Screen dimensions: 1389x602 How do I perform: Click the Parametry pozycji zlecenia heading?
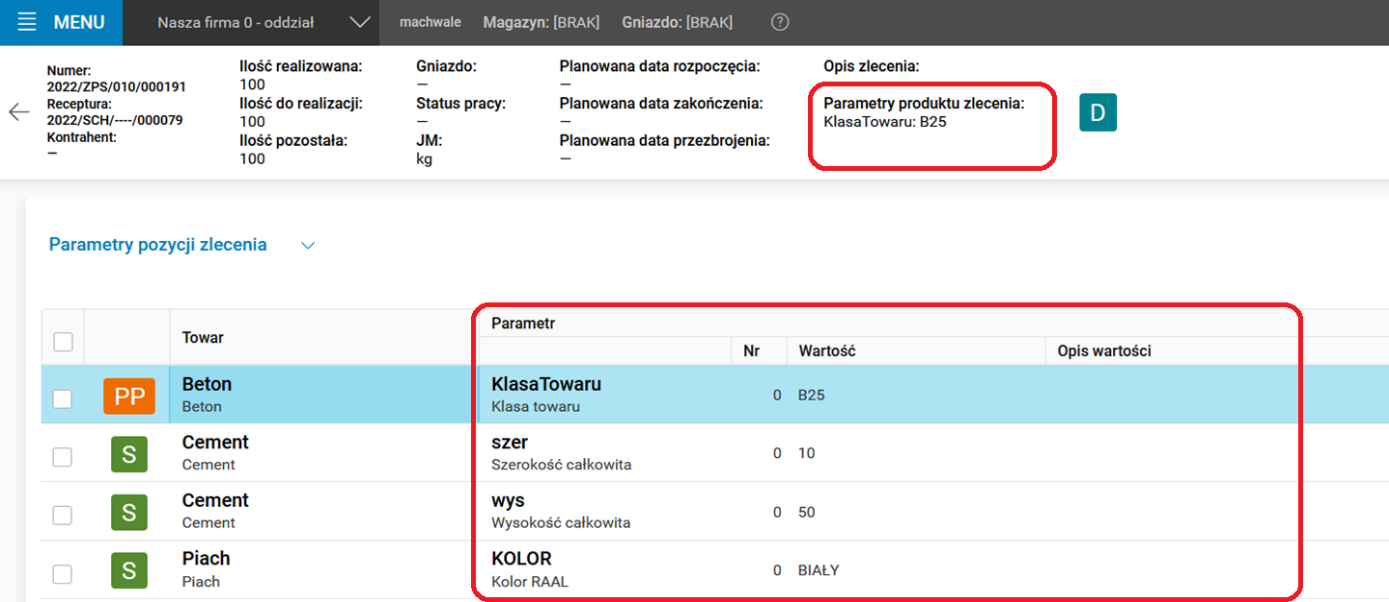[157, 244]
